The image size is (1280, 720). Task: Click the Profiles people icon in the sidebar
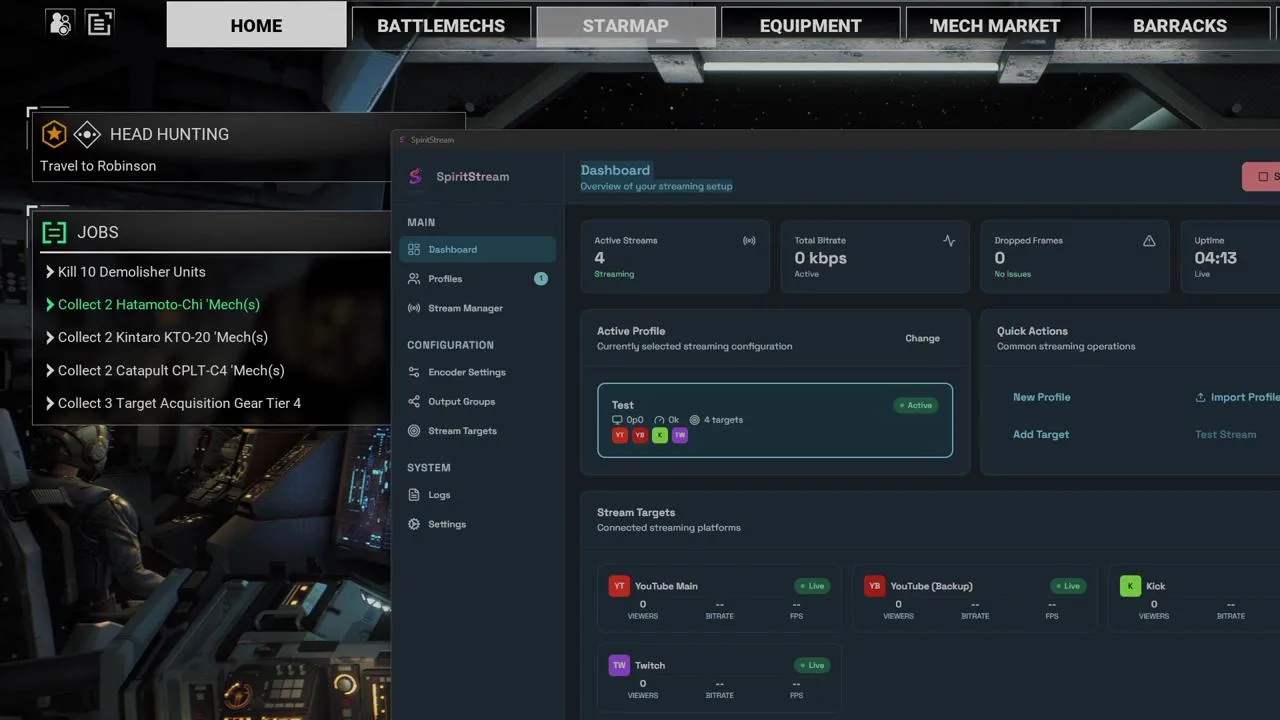click(x=414, y=279)
